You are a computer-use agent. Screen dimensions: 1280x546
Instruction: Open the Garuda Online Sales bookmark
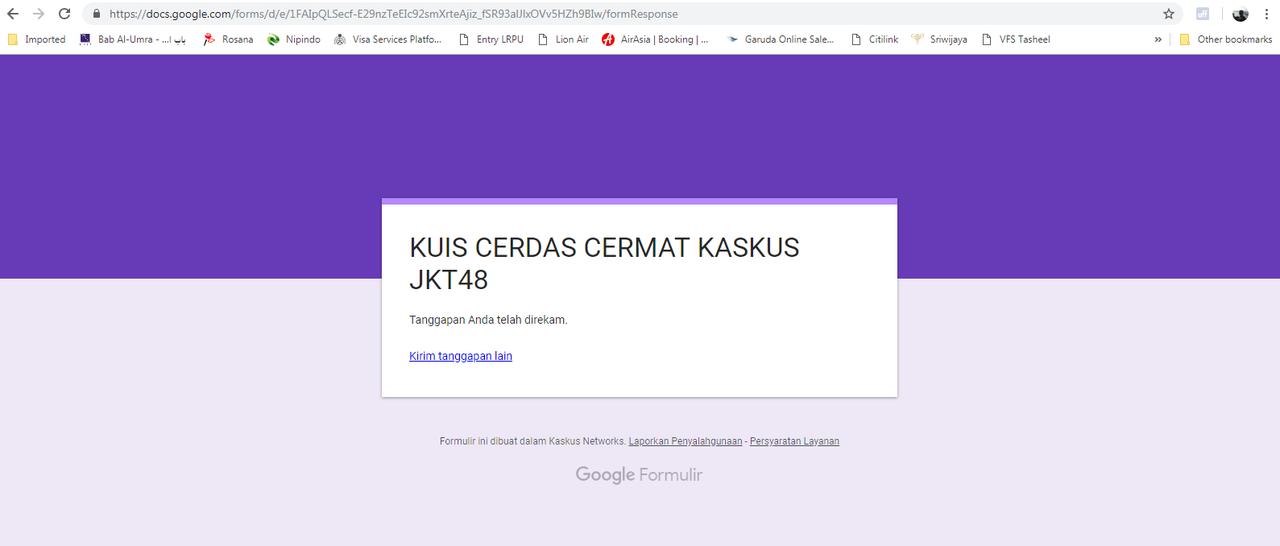(x=781, y=40)
